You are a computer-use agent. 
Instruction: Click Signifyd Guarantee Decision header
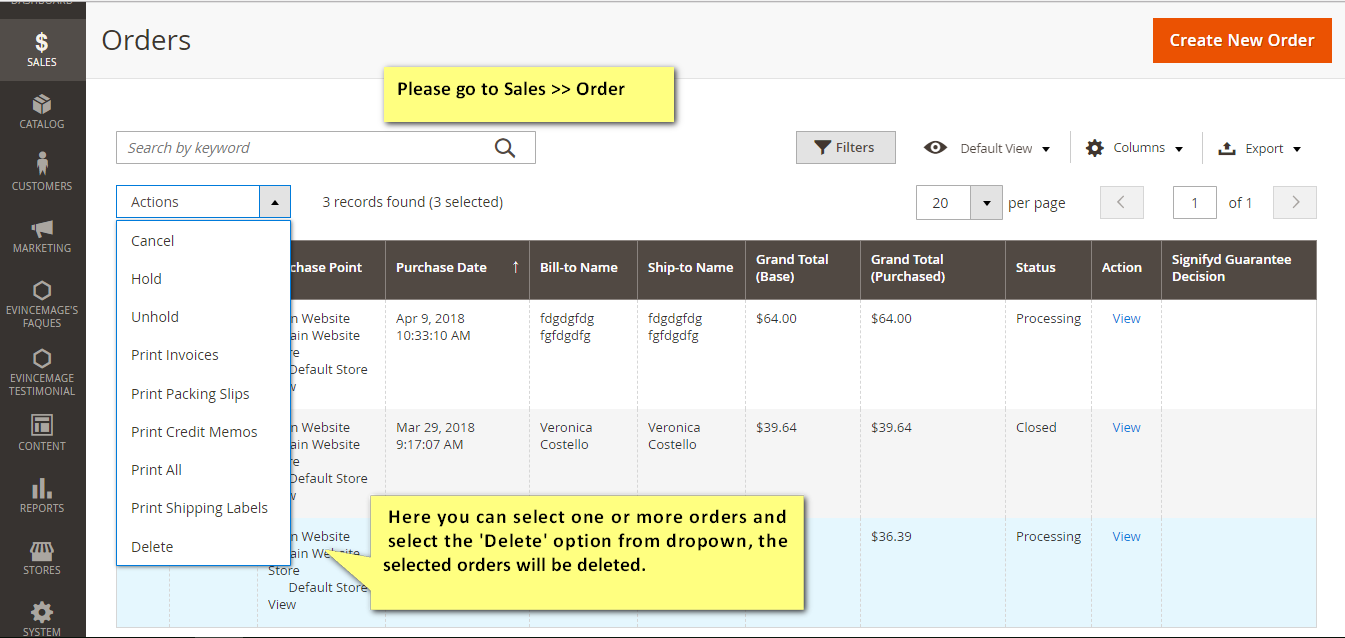tap(1239, 270)
